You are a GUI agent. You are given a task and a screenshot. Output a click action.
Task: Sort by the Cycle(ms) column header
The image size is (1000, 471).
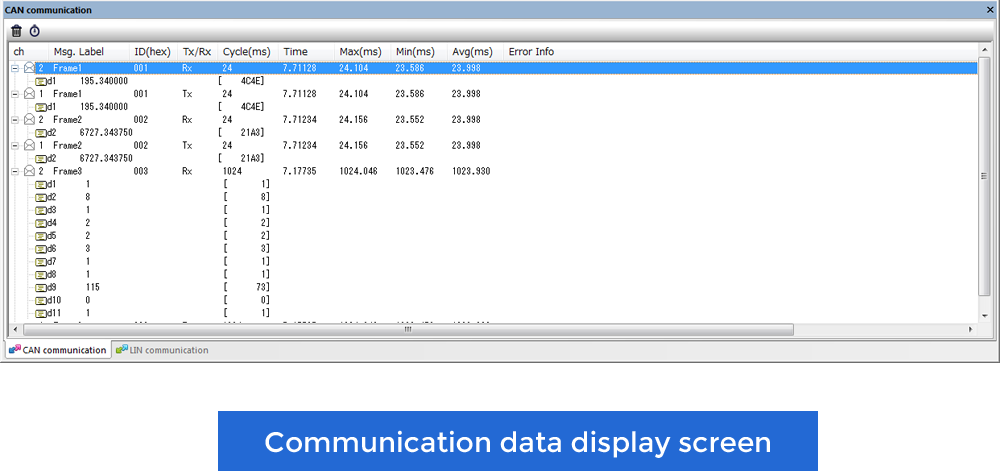tap(247, 51)
